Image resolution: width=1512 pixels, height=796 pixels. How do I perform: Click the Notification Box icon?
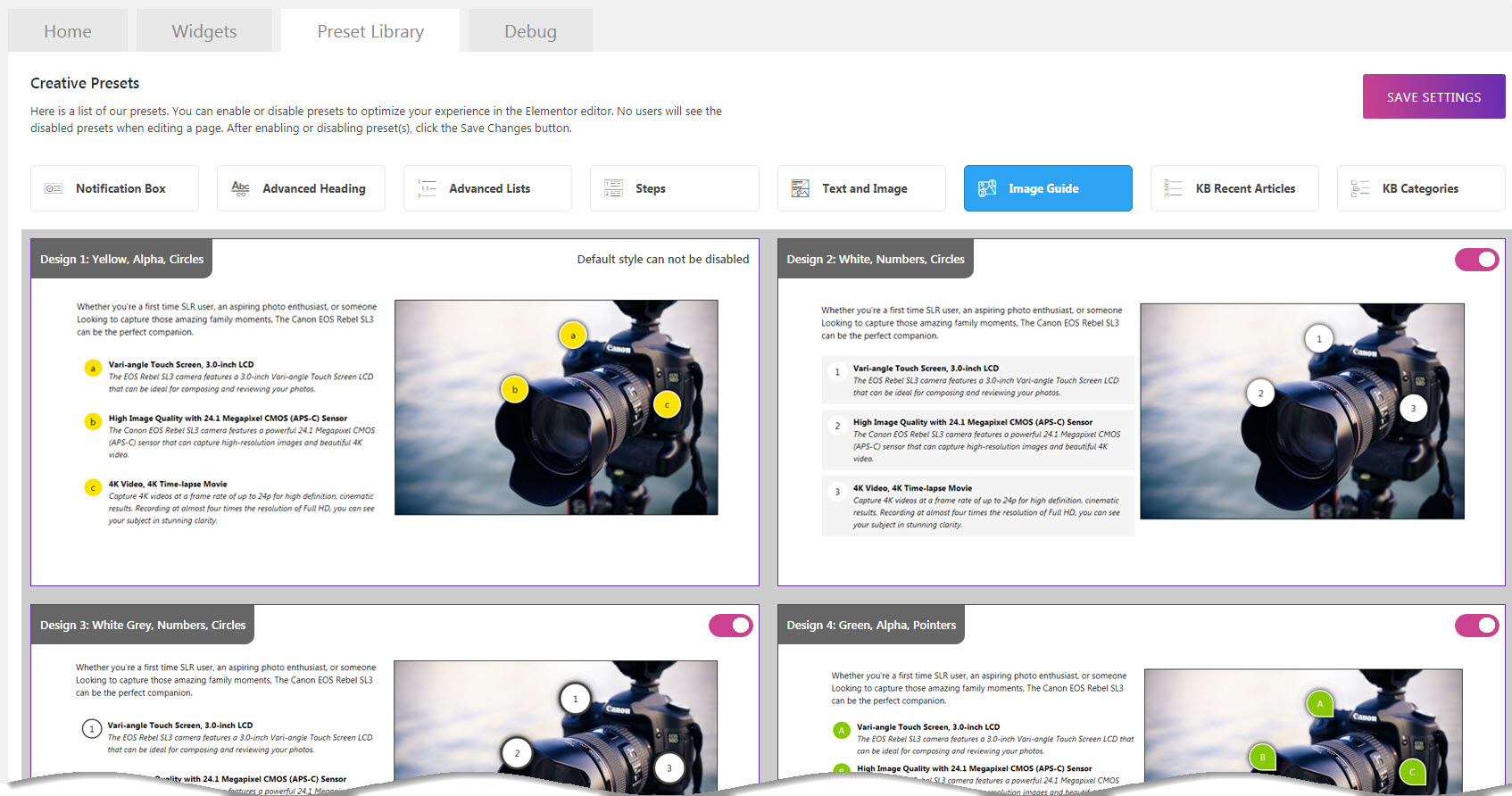(54, 188)
